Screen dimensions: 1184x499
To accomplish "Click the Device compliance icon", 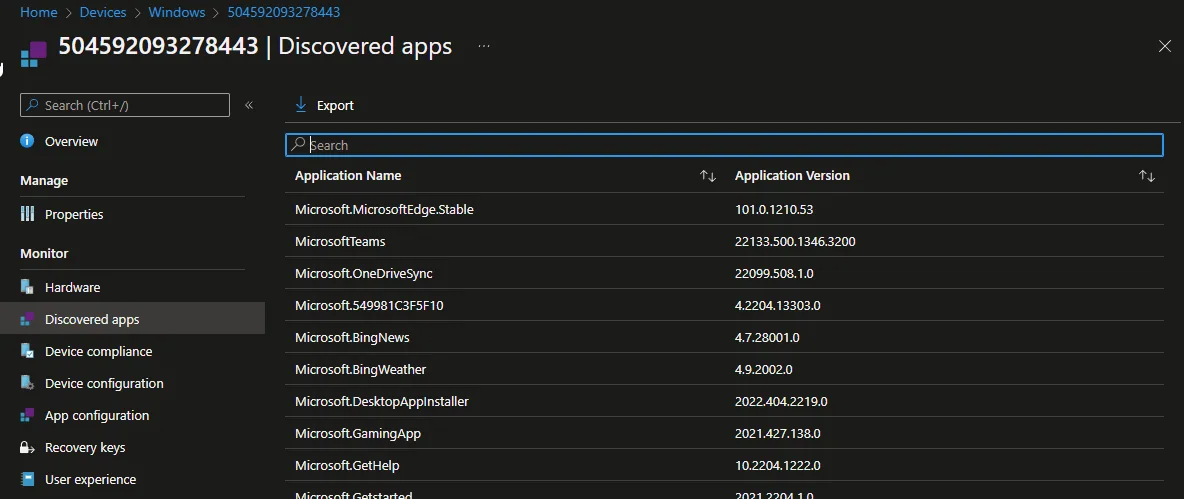I will [27, 351].
